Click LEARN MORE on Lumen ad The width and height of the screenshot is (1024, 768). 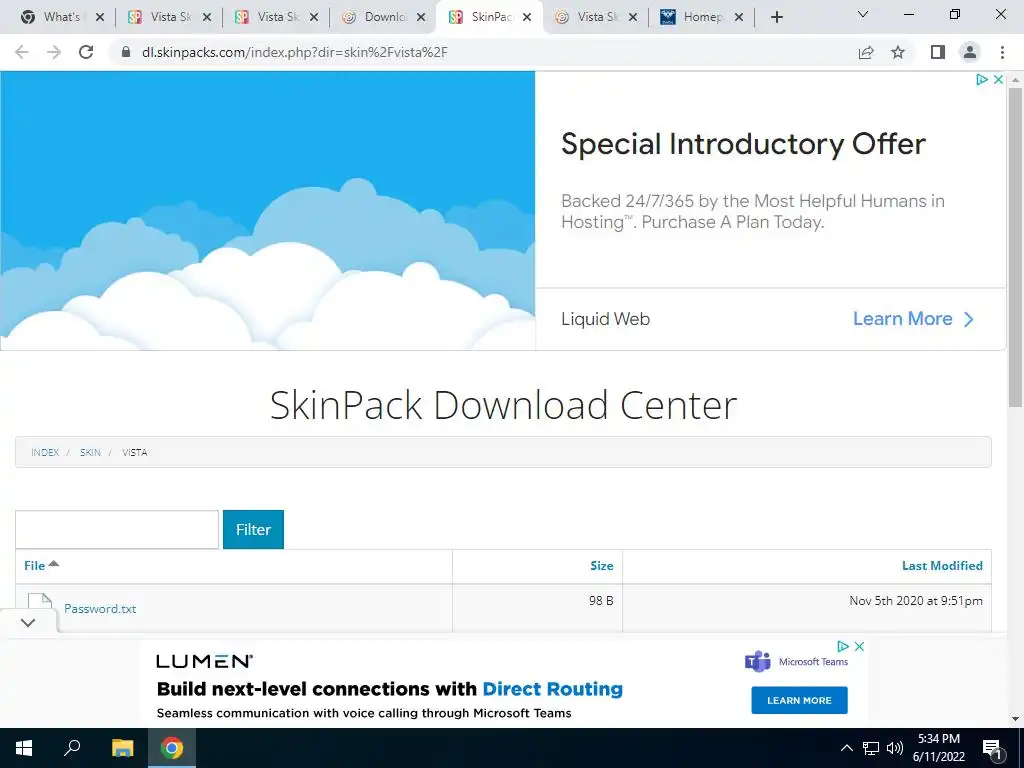click(799, 700)
